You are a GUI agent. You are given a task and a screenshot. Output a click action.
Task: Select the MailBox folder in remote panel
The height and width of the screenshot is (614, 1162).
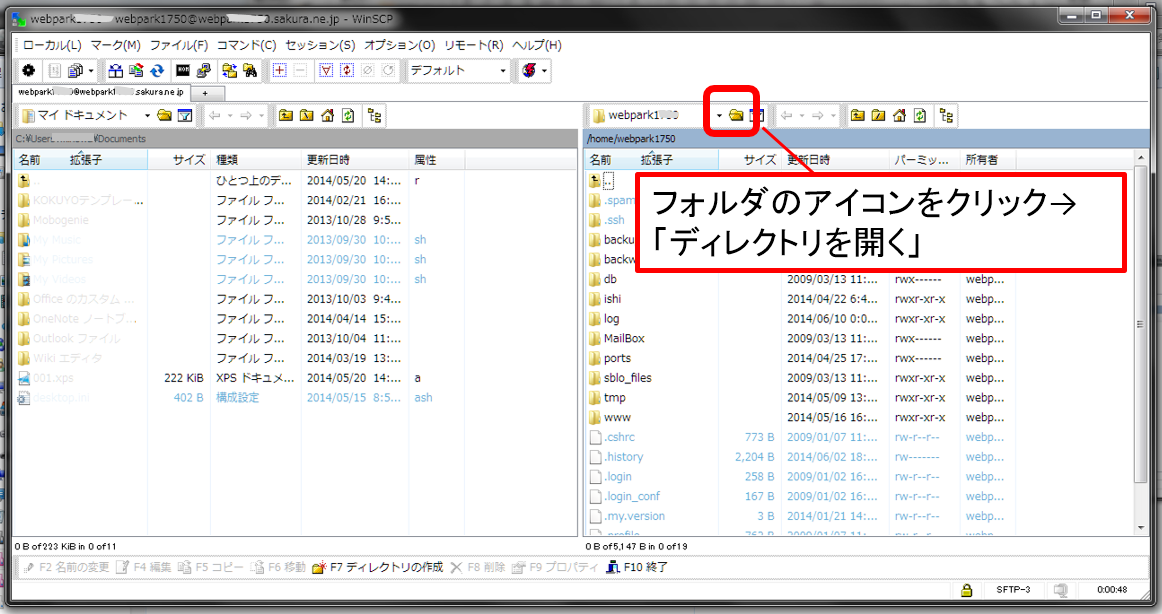[624, 338]
